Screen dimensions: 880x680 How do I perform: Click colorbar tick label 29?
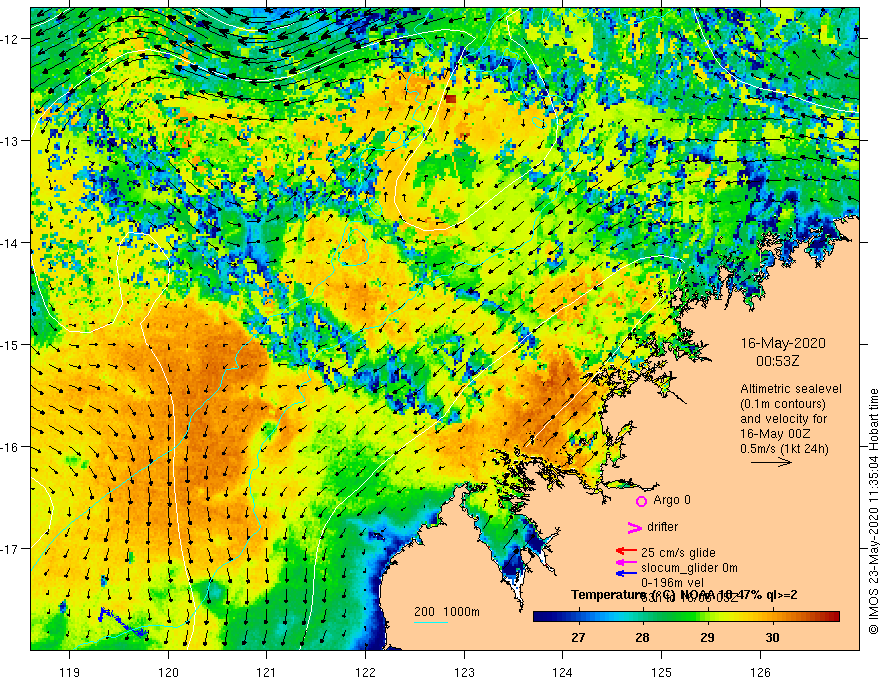[x=708, y=638]
